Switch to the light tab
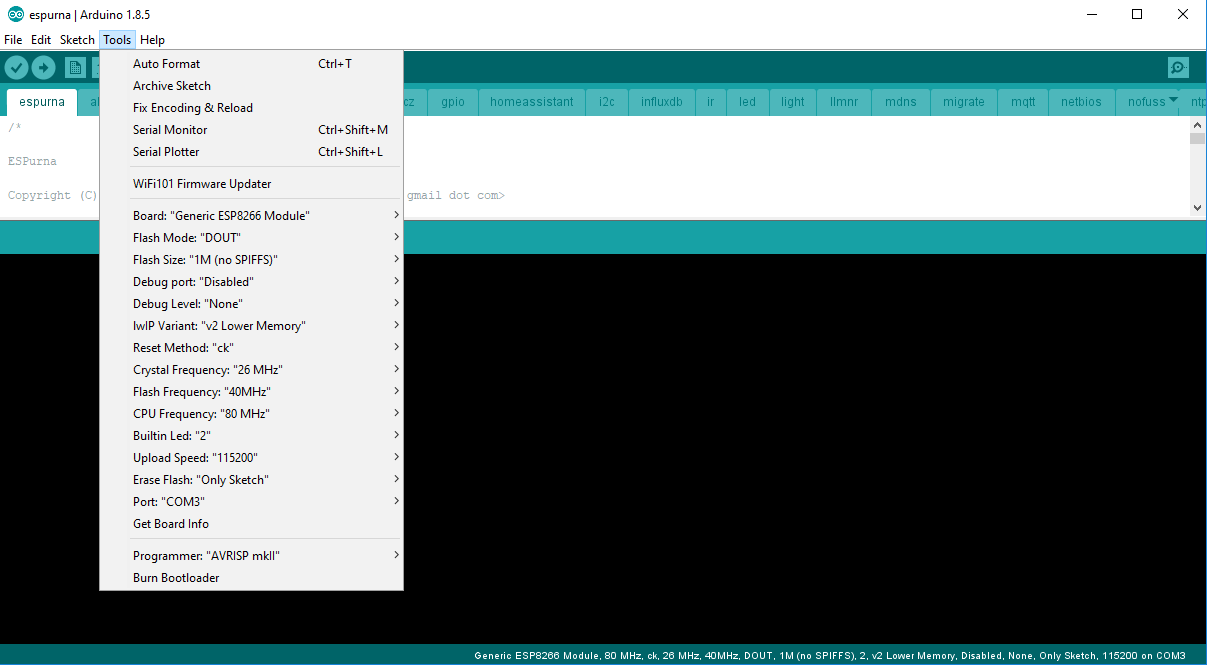This screenshot has height=665, width=1207. pyautogui.click(x=793, y=102)
